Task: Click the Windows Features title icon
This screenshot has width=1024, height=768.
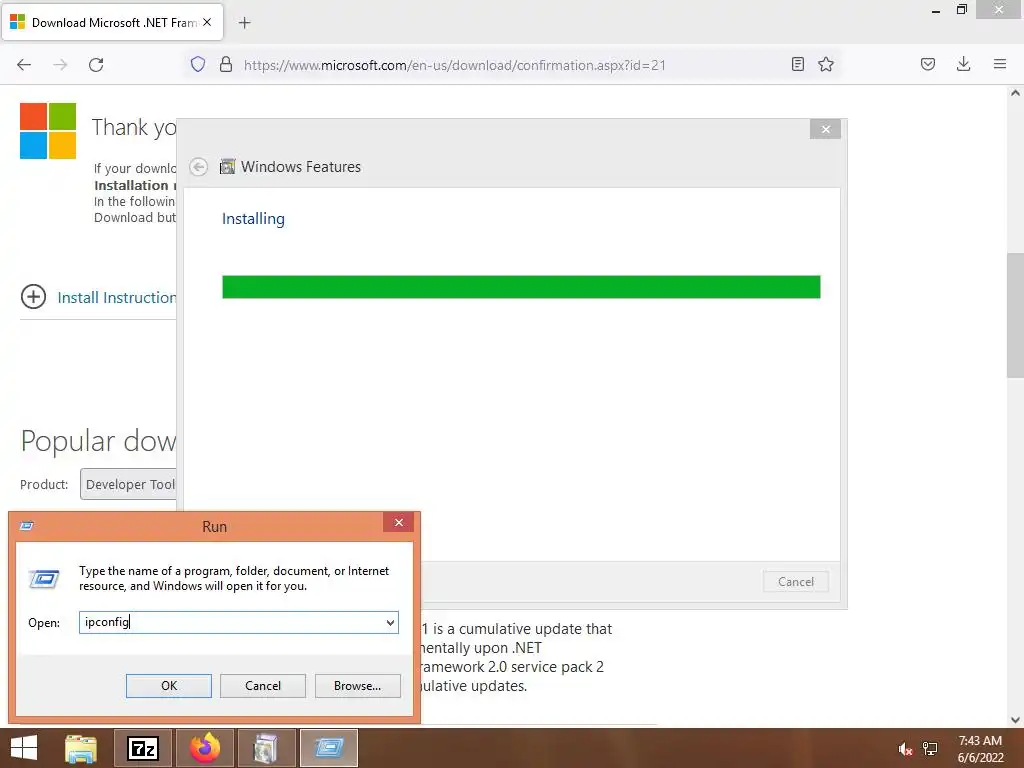Action: (227, 167)
